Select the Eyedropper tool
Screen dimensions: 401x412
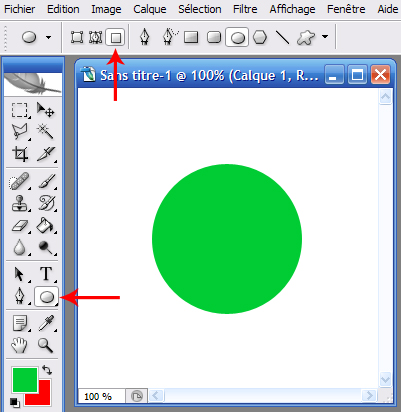[x=45, y=323]
